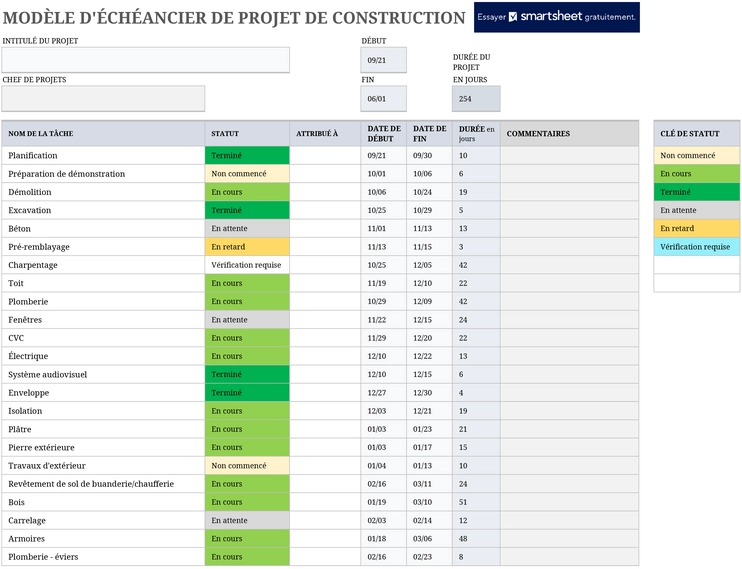
Task: Click the Pré-remblayage task name
Action: click(x=39, y=247)
